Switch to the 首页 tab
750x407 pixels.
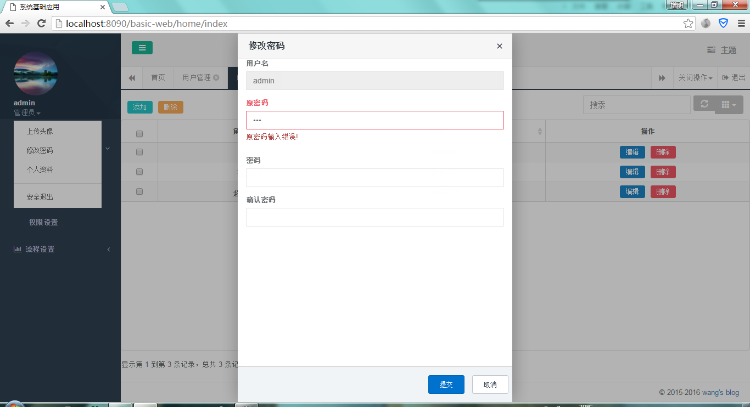coord(158,77)
